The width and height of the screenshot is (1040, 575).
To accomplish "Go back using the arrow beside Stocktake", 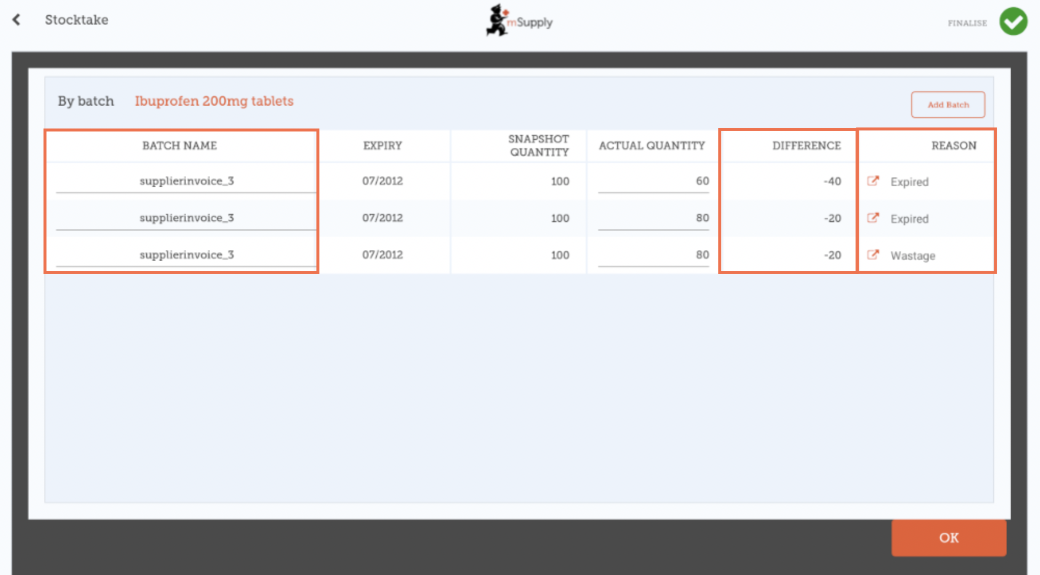I will [x=16, y=20].
